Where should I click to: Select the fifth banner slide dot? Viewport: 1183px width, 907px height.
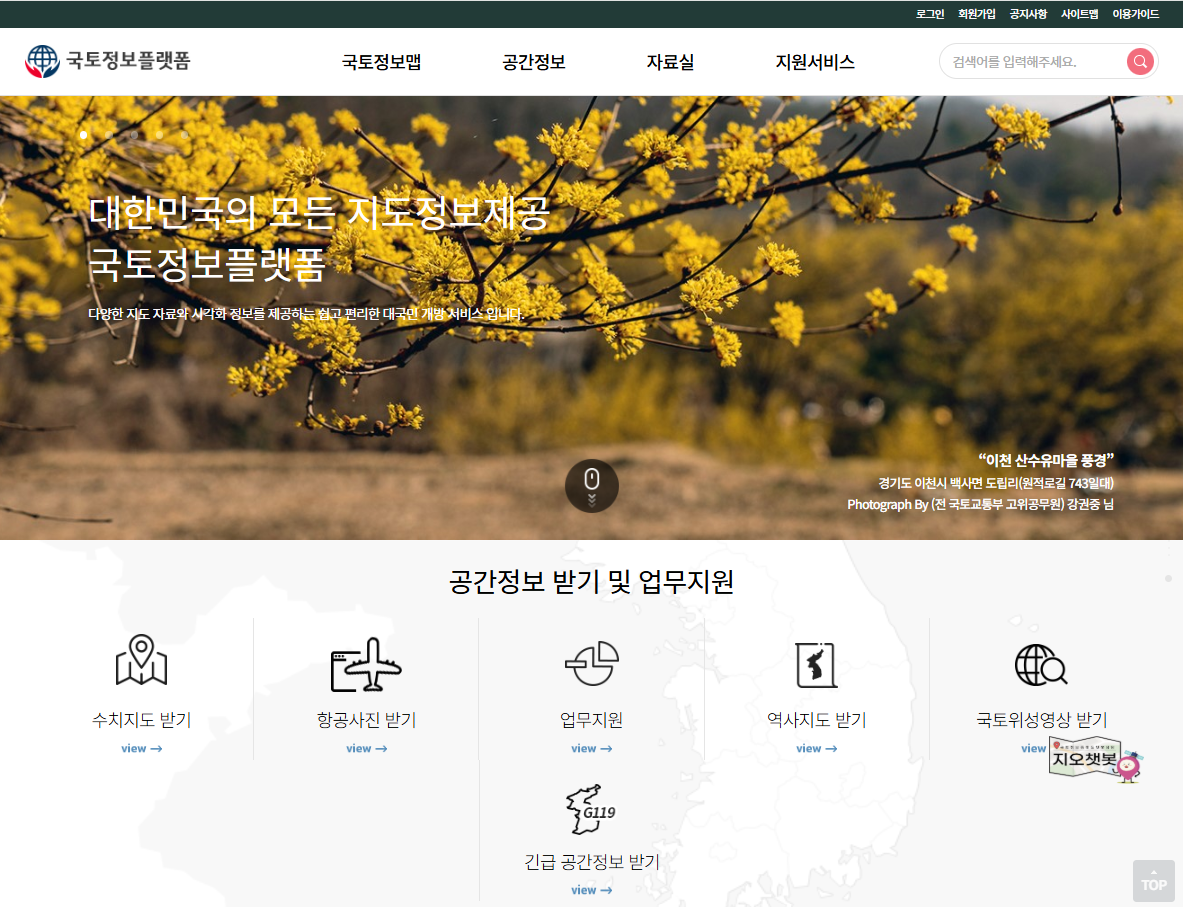[x=185, y=134]
